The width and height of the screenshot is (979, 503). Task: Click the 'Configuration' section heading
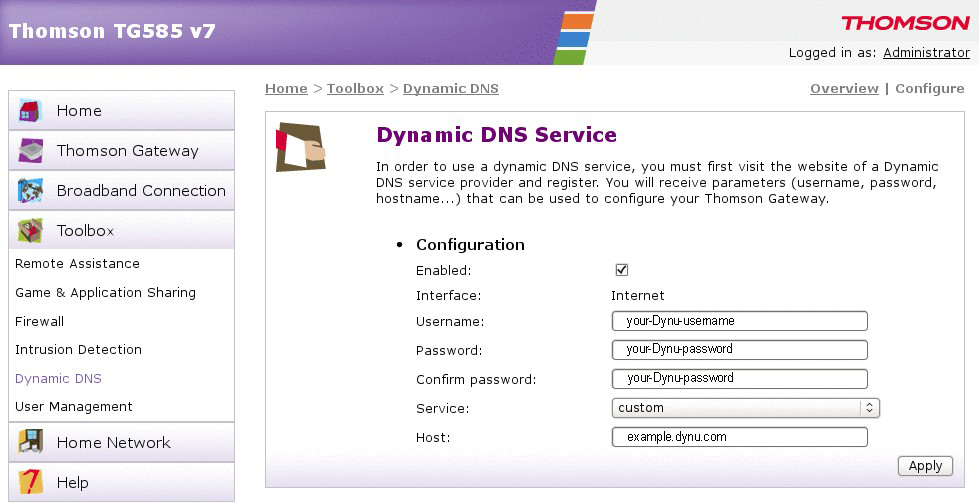[470, 245]
